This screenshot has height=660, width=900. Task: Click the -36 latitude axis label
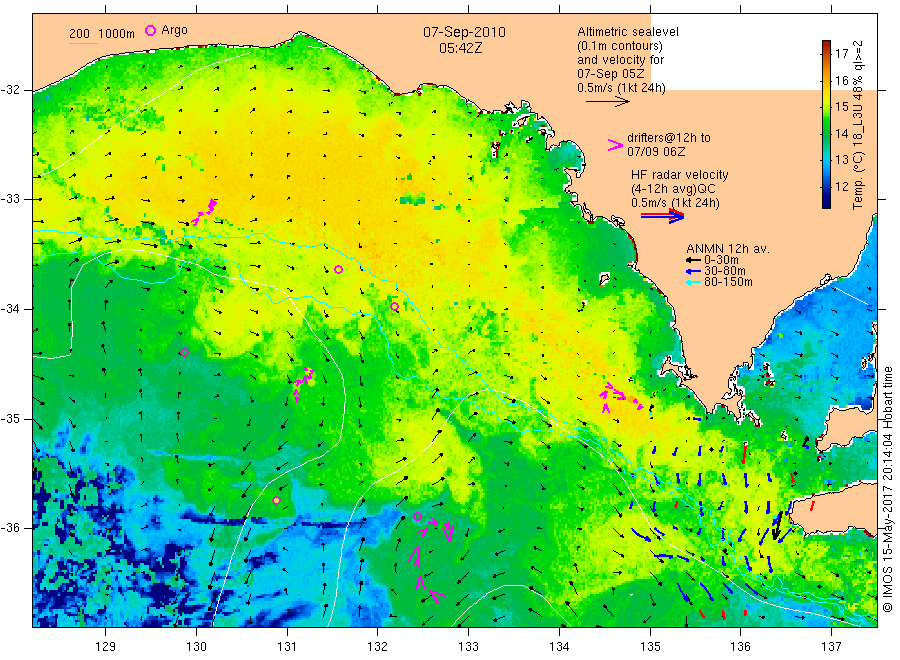click(x=11, y=527)
